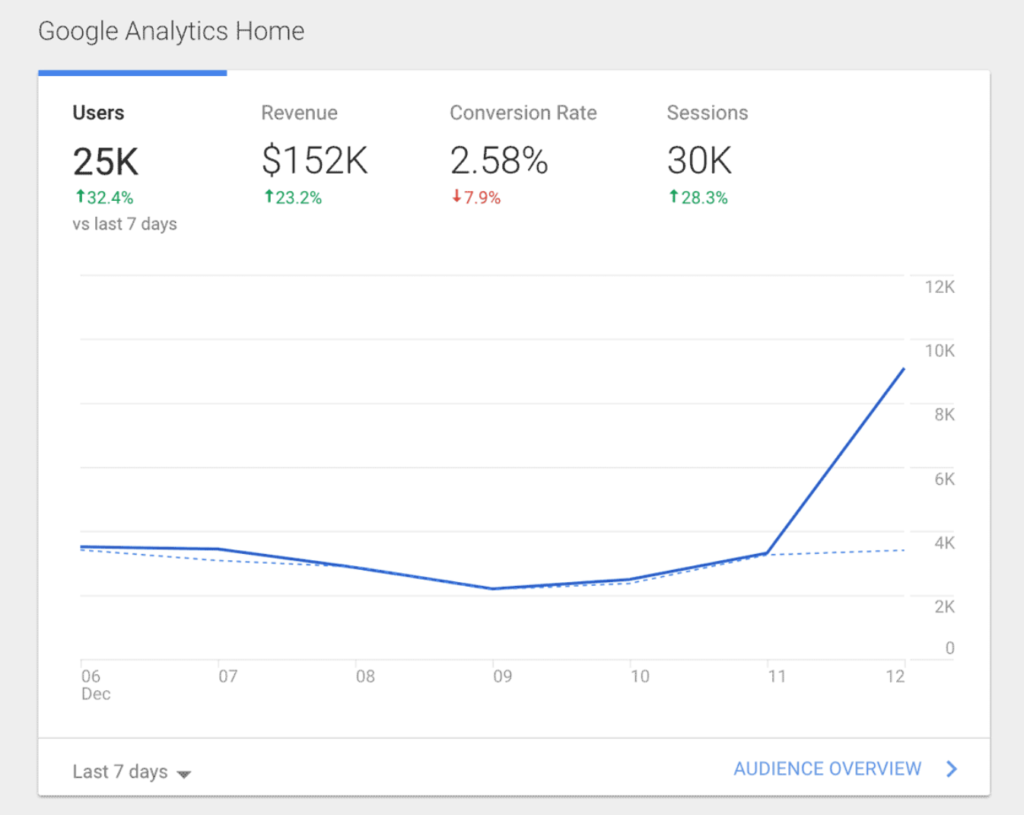Click the $152K revenue value
This screenshot has height=815, width=1024.
tap(315, 161)
